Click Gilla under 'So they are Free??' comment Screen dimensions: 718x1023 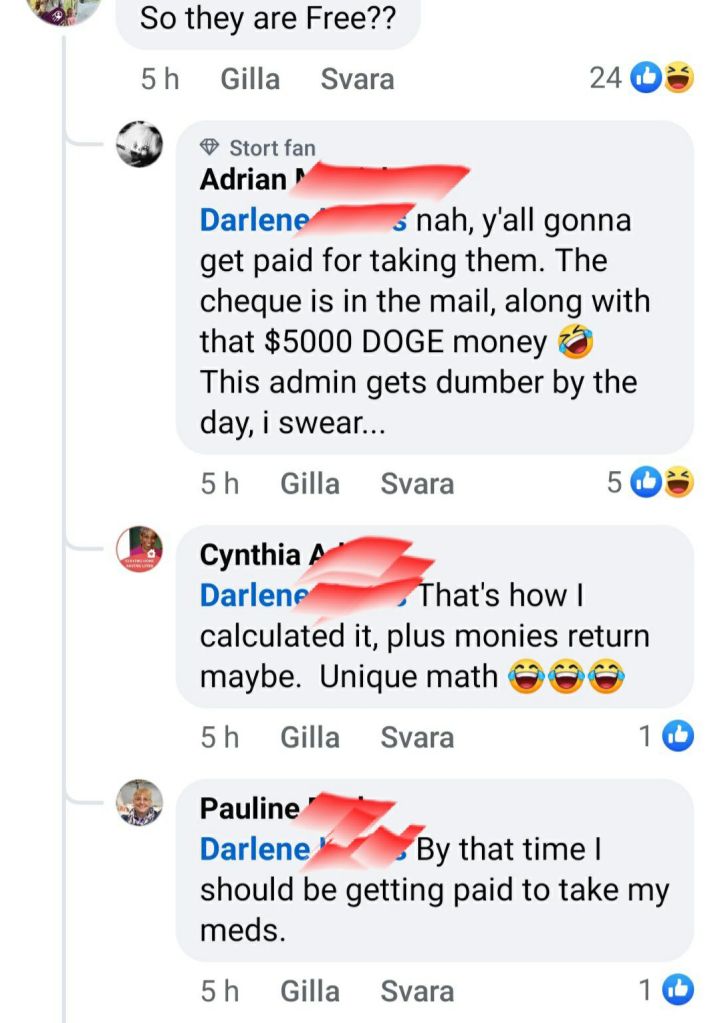coord(250,79)
